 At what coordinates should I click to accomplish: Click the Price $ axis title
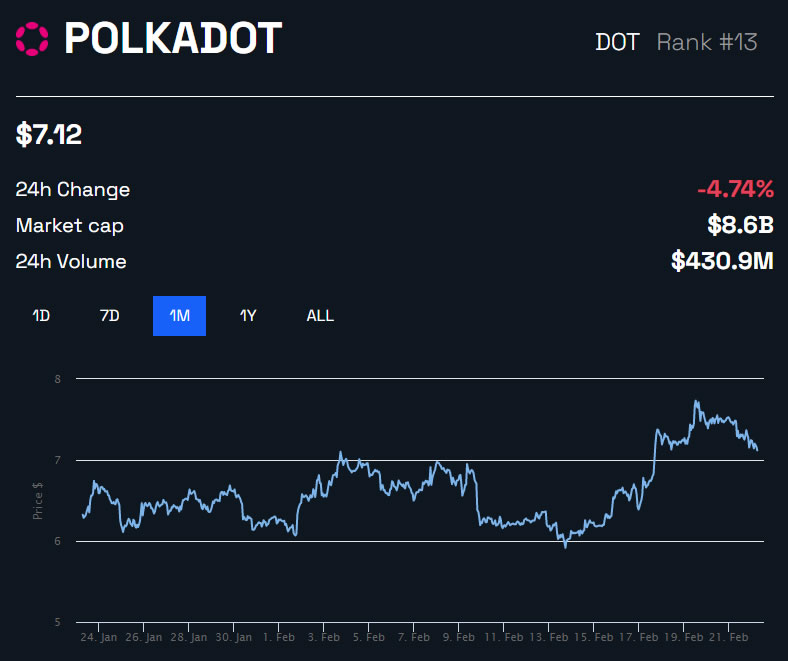[x=38, y=501]
